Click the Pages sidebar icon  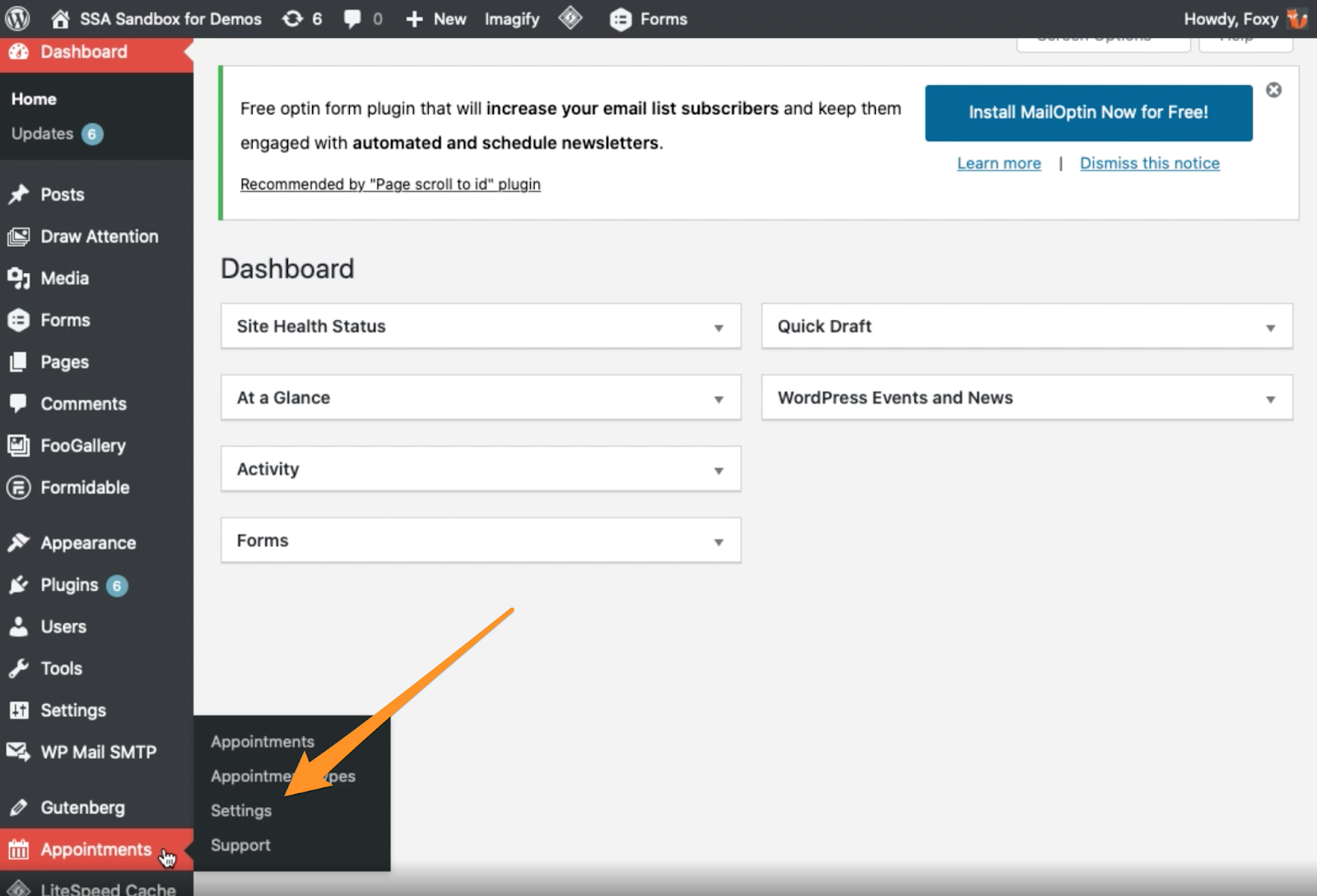(x=19, y=362)
